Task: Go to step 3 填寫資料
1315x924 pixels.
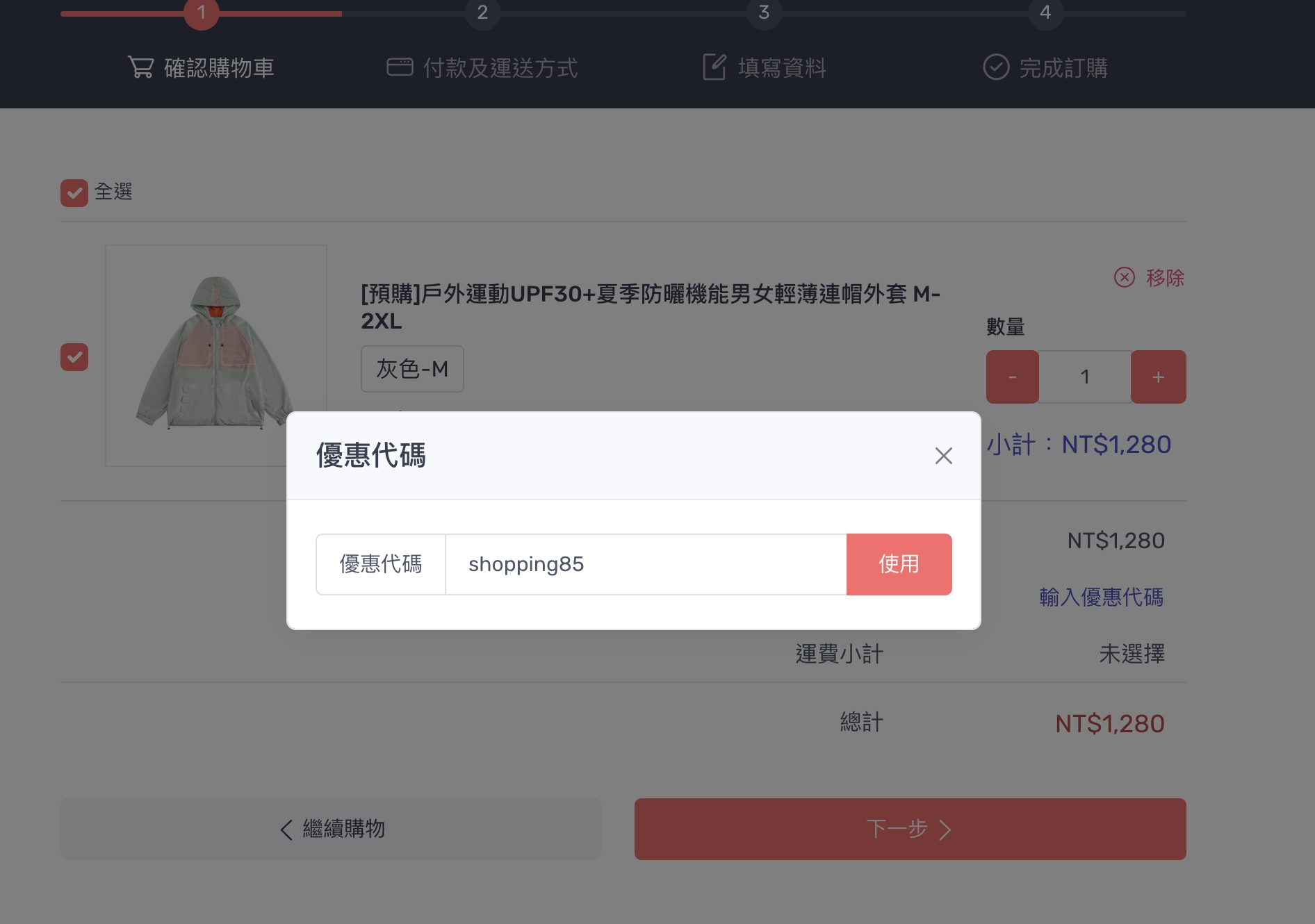Action: point(781,68)
